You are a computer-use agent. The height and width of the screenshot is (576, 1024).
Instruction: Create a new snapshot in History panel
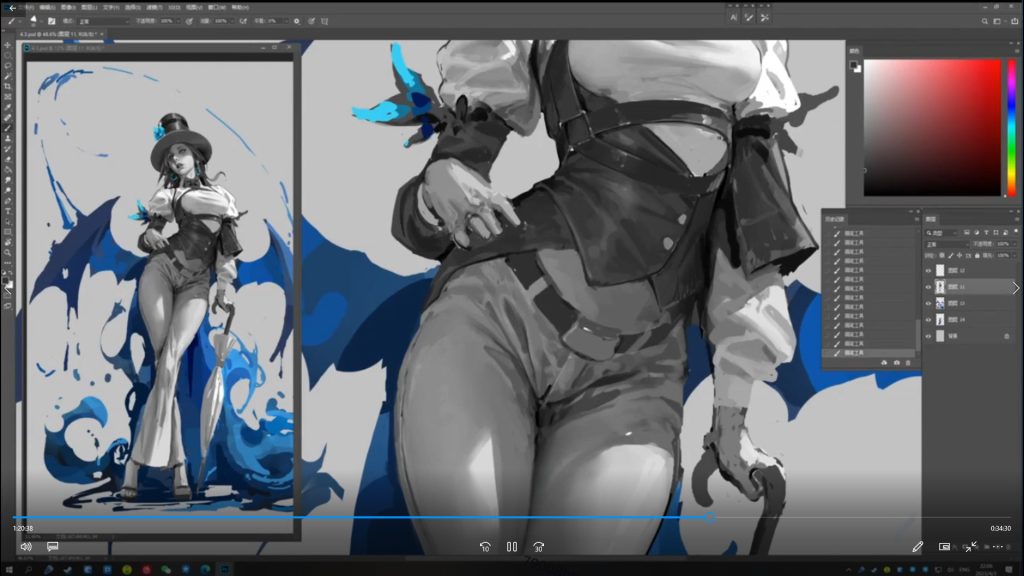tap(895, 362)
